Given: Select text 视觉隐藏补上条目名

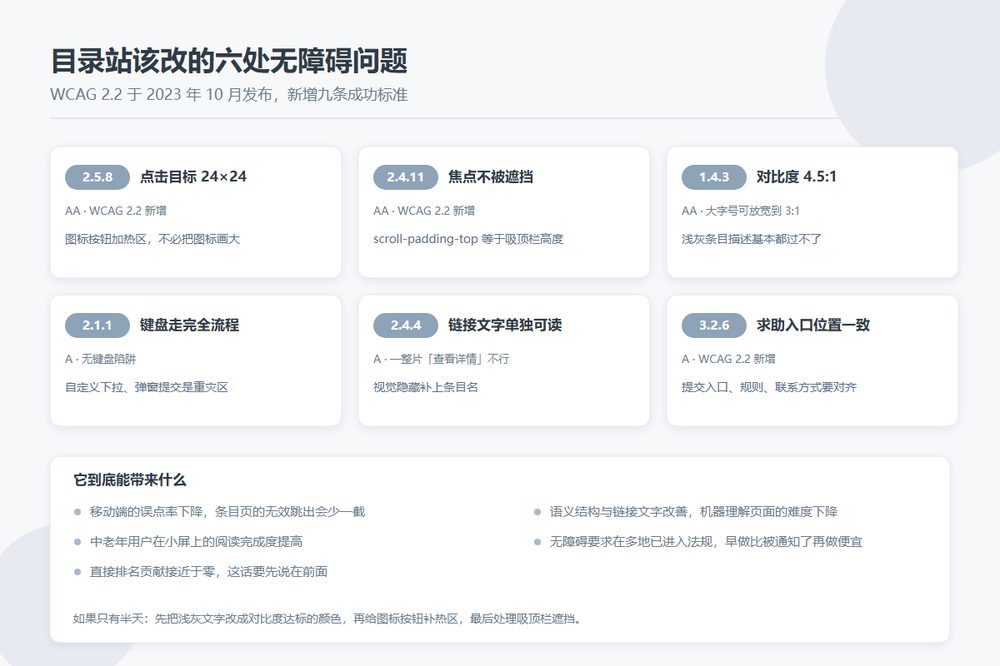Looking at the screenshot, I should (x=425, y=387).
